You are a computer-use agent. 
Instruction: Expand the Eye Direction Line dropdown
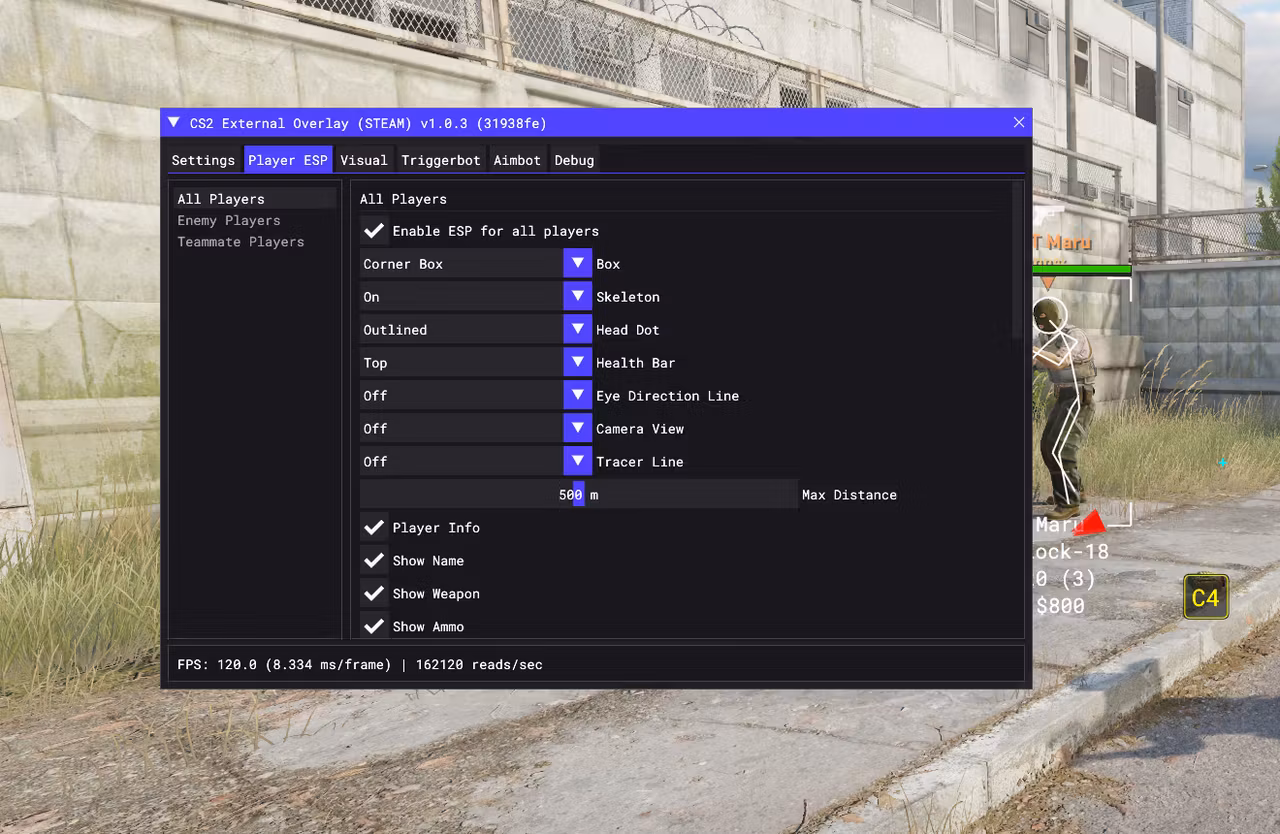(x=476, y=396)
